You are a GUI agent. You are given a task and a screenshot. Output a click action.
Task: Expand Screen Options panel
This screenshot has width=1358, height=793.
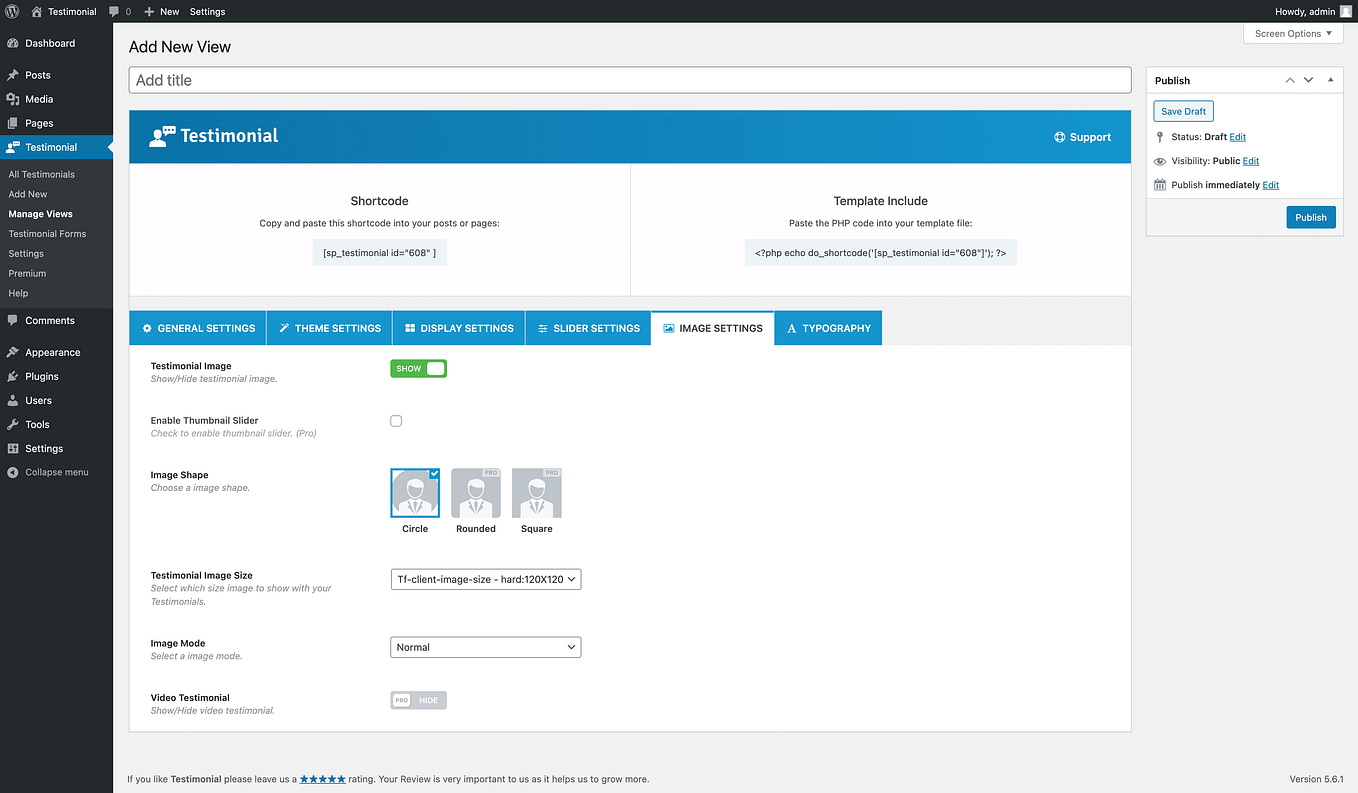1293,33
